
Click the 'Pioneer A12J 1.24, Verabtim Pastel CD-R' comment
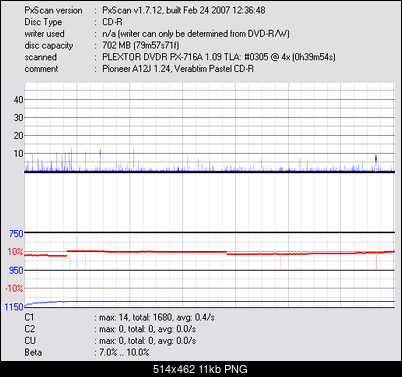(178, 69)
